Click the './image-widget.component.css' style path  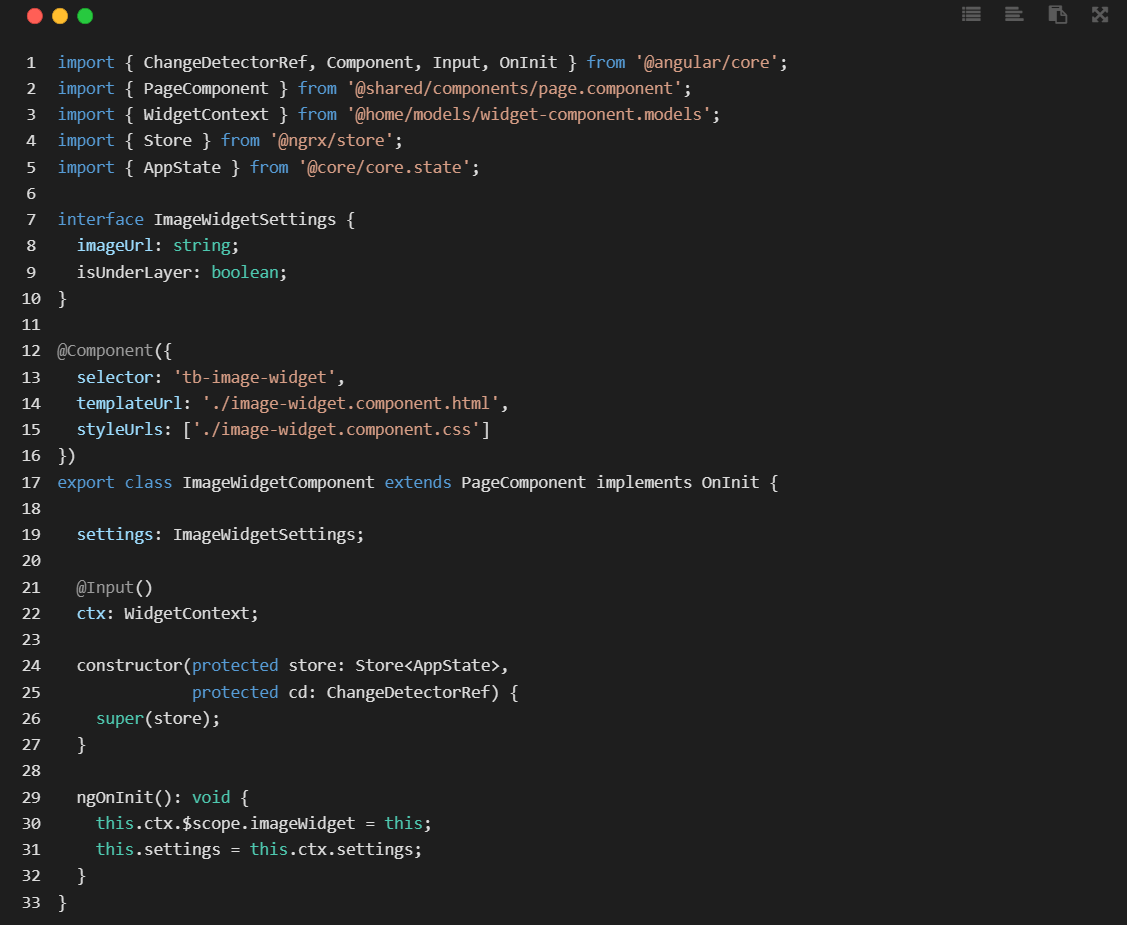click(x=336, y=429)
